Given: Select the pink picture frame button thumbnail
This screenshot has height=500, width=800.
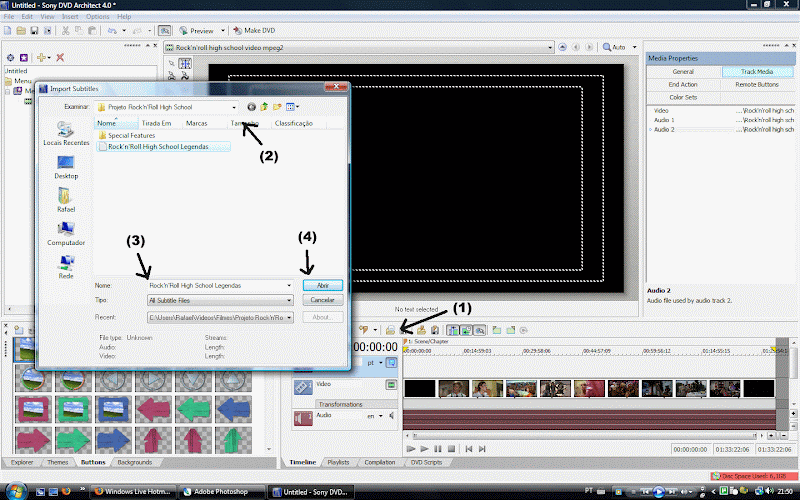Looking at the screenshot, I should 33,409.
